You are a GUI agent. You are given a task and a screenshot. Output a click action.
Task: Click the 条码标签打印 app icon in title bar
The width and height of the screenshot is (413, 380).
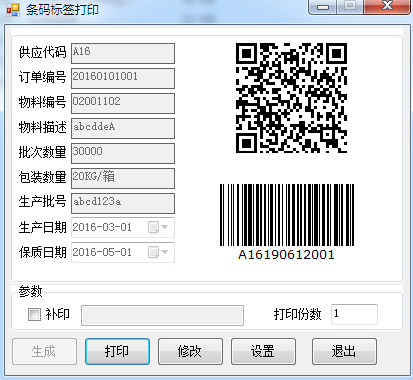pos(13,9)
